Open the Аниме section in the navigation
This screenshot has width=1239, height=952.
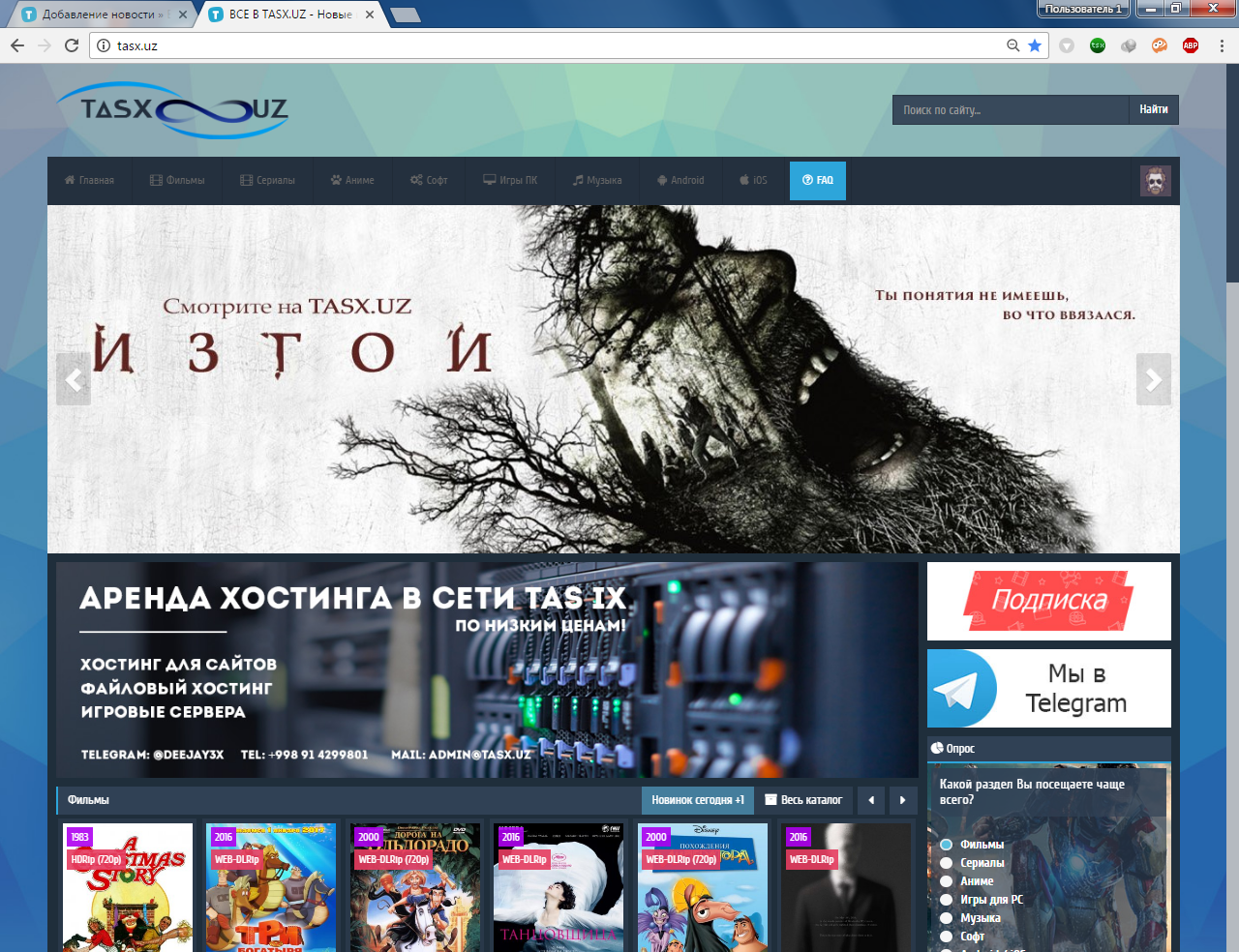[352, 181]
